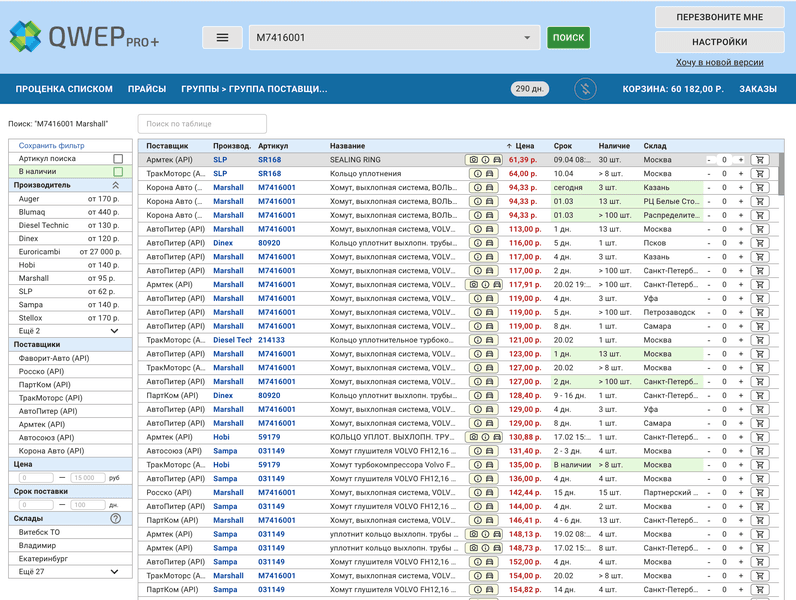Open help icon next to Склады
This screenshot has height=600, width=796.
[116, 518]
